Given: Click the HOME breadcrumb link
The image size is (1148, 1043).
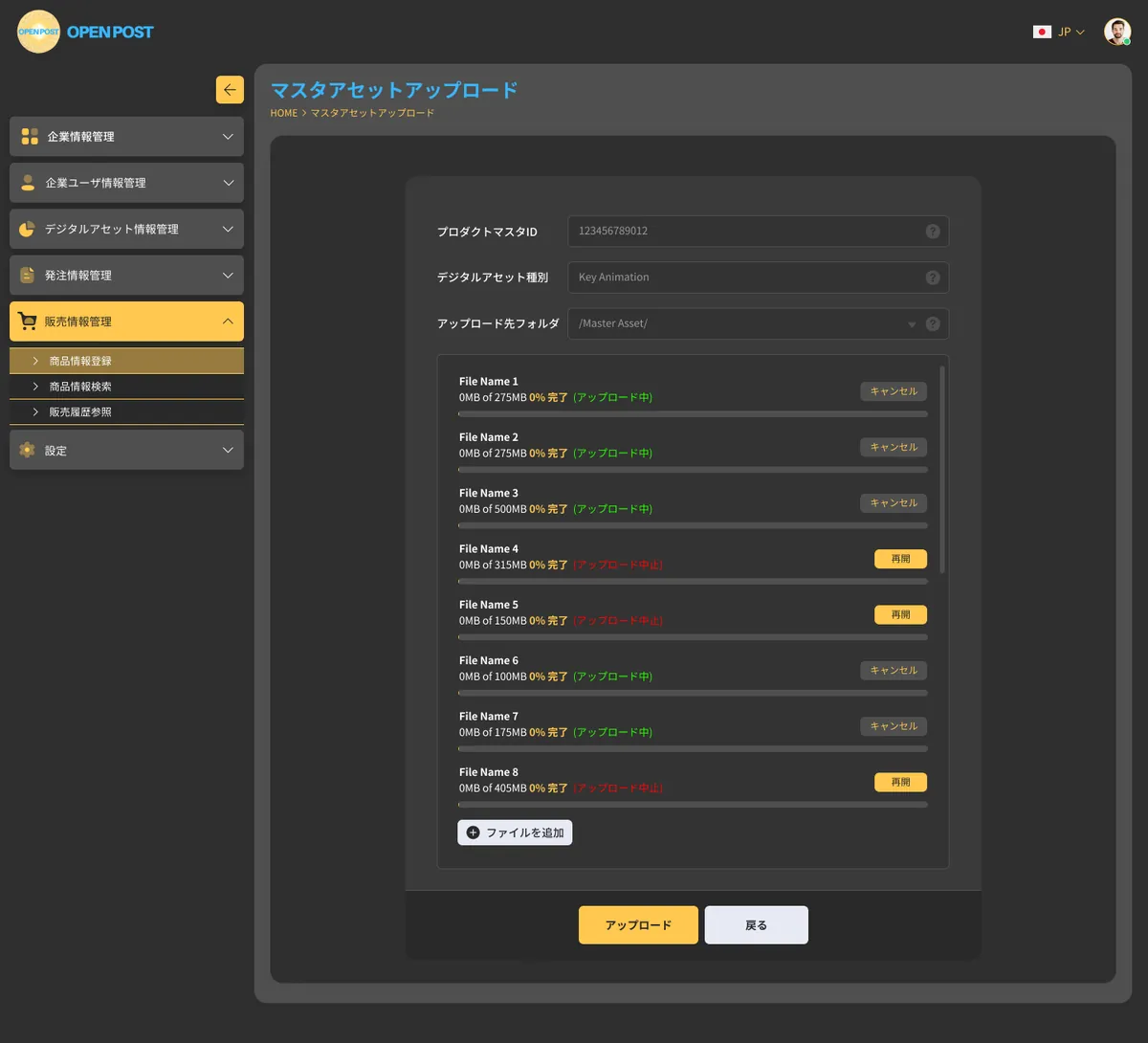Looking at the screenshot, I should [x=284, y=113].
